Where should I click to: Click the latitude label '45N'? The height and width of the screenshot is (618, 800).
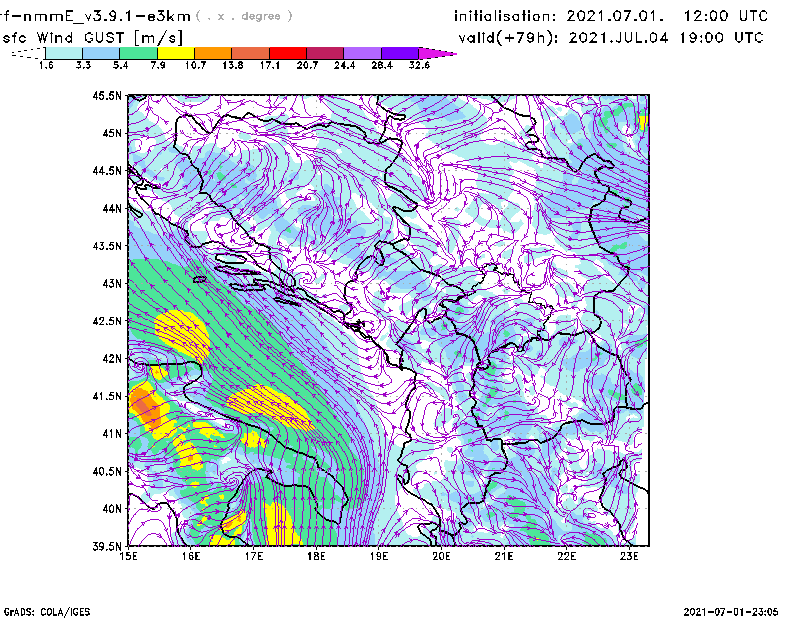(112, 133)
